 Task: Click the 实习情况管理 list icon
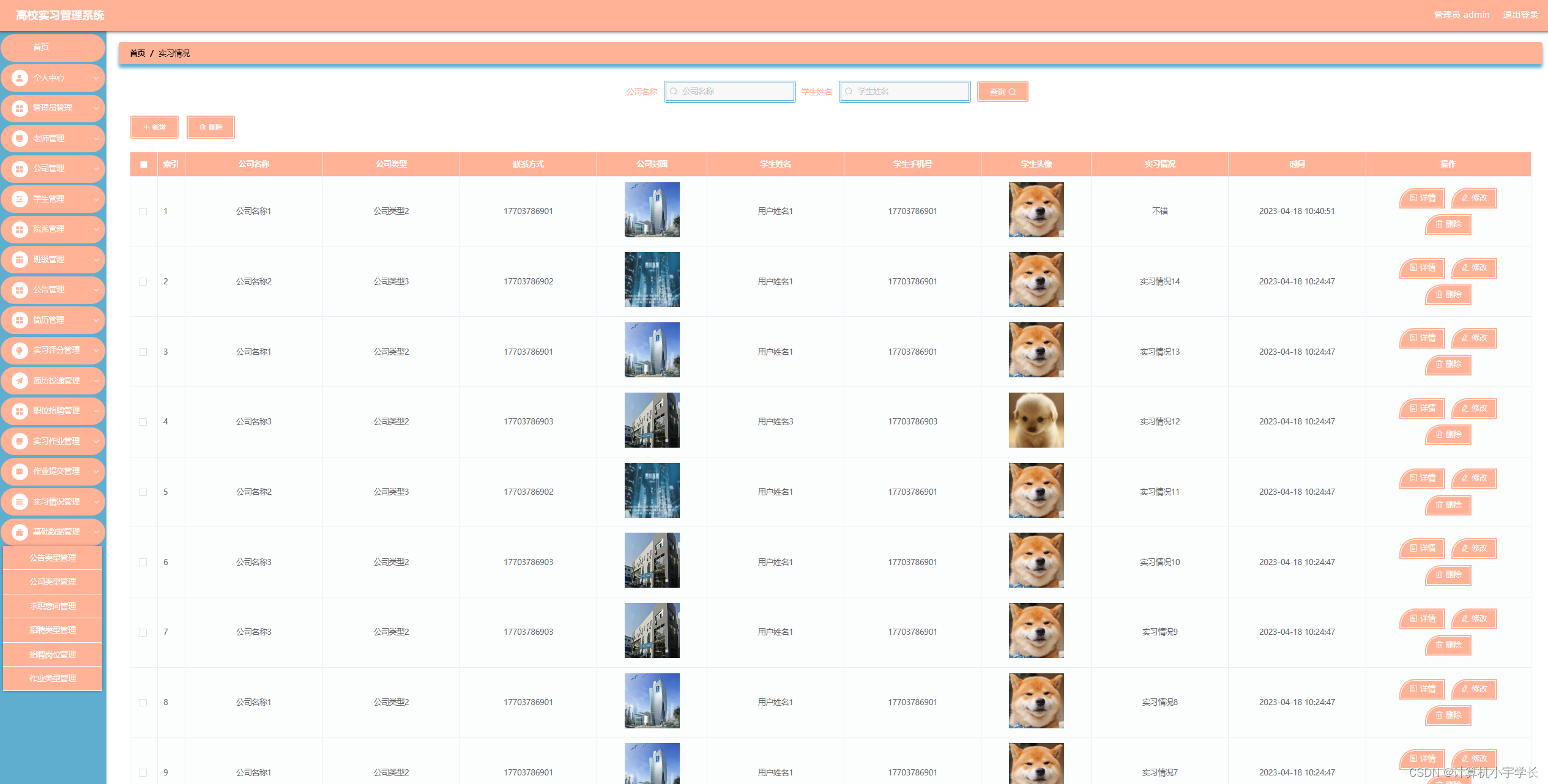click(x=20, y=501)
